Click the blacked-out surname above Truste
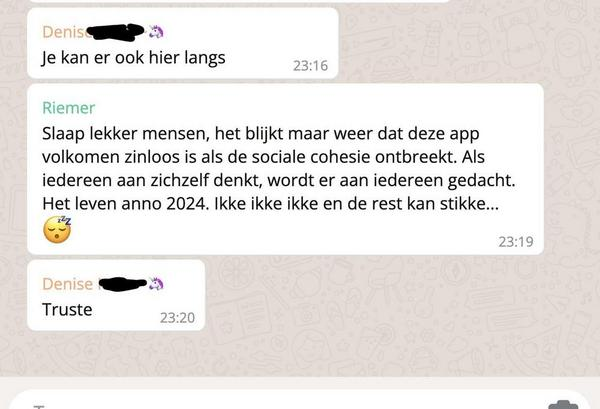 click(x=123, y=284)
